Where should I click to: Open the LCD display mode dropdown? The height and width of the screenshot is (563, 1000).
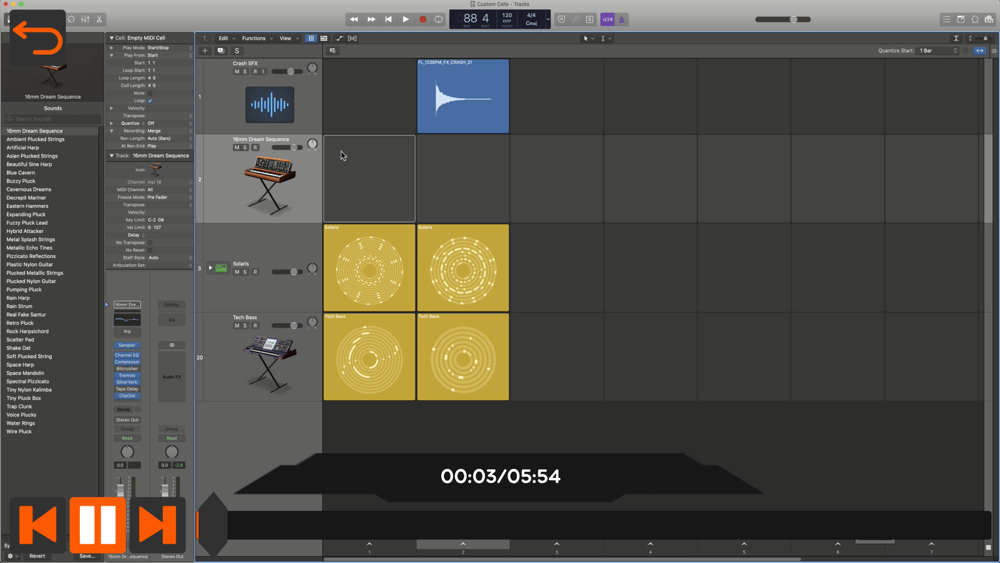548,19
